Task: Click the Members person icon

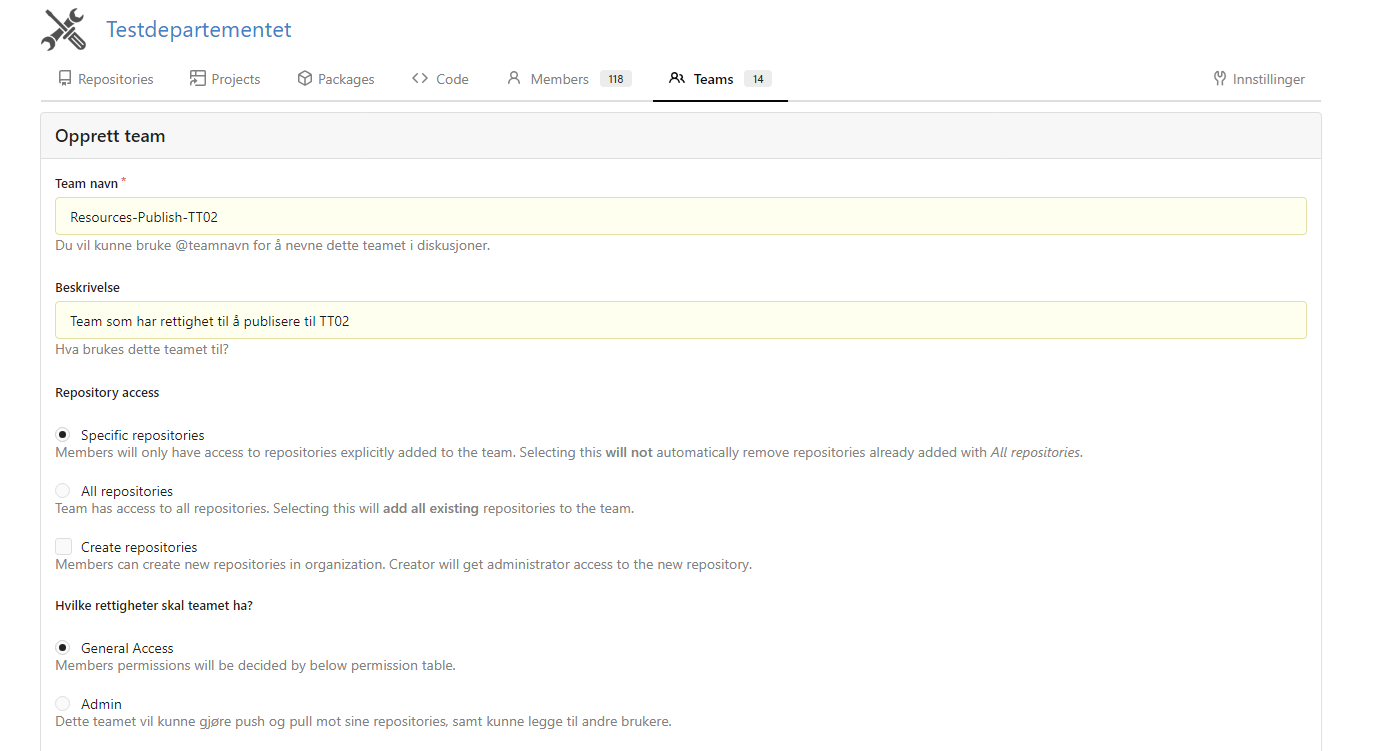Action: click(x=514, y=79)
